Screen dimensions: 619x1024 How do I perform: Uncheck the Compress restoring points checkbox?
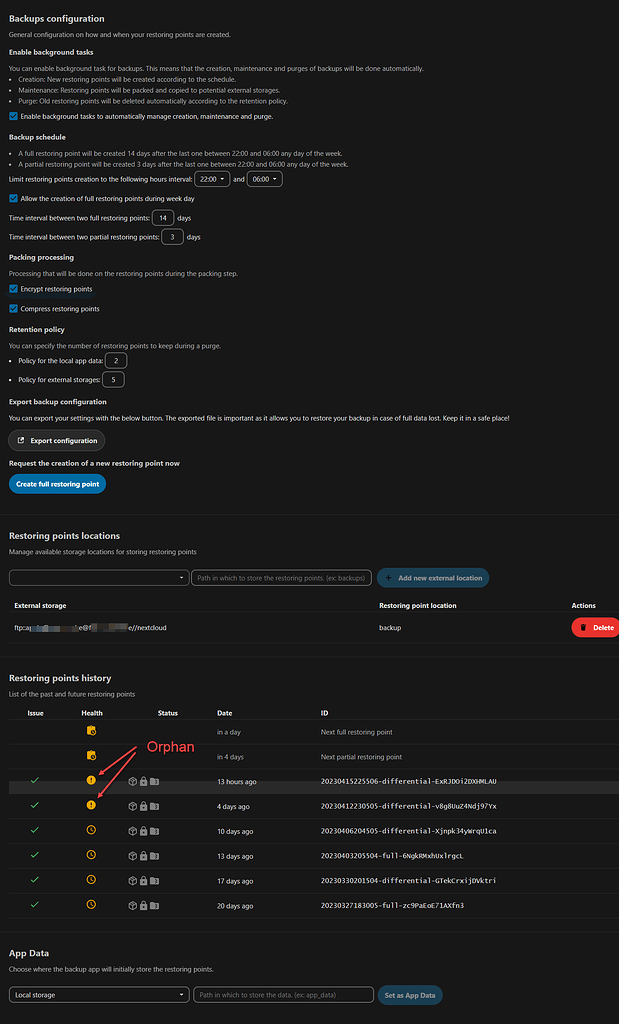14,308
